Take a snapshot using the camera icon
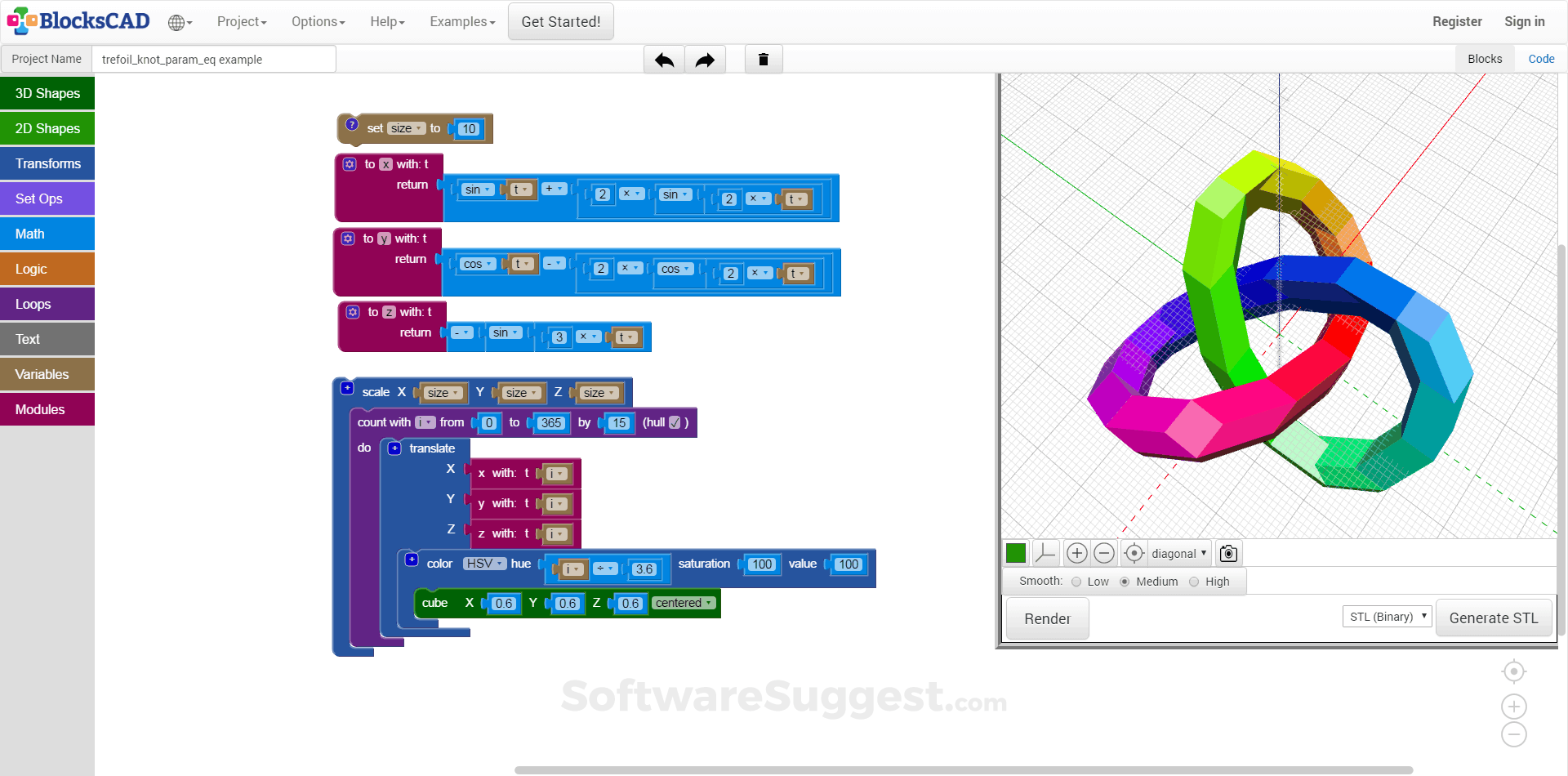This screenshot has width=1568, height=776. [1227, 553]
